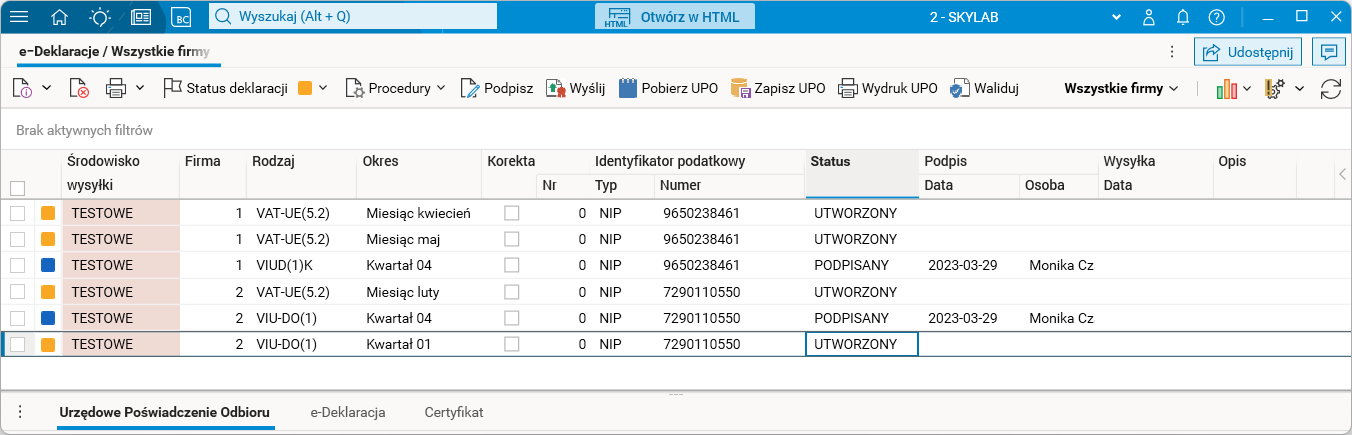1352x435 pixels.
Task: Check row checkbox for Miesiąc maj
Action: pyautogui.click(x=17, y=239)
